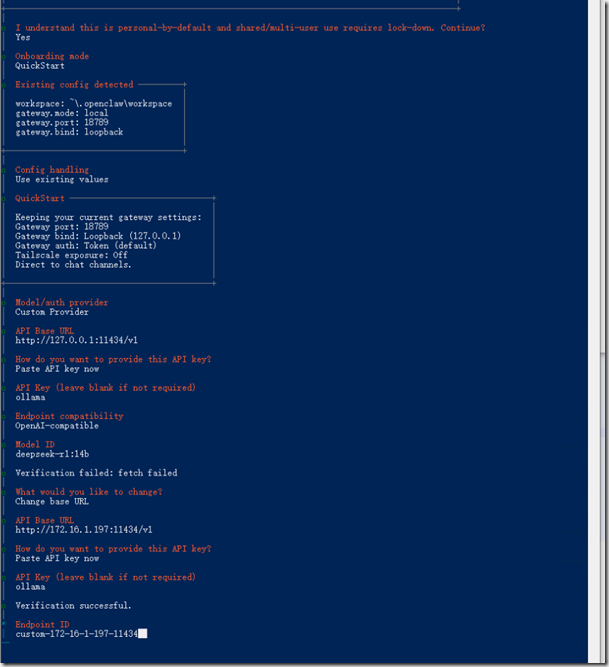Click the 'Model/auth provider' prompt heading
This screenshot has height=667, width=609.
[62, 302]
